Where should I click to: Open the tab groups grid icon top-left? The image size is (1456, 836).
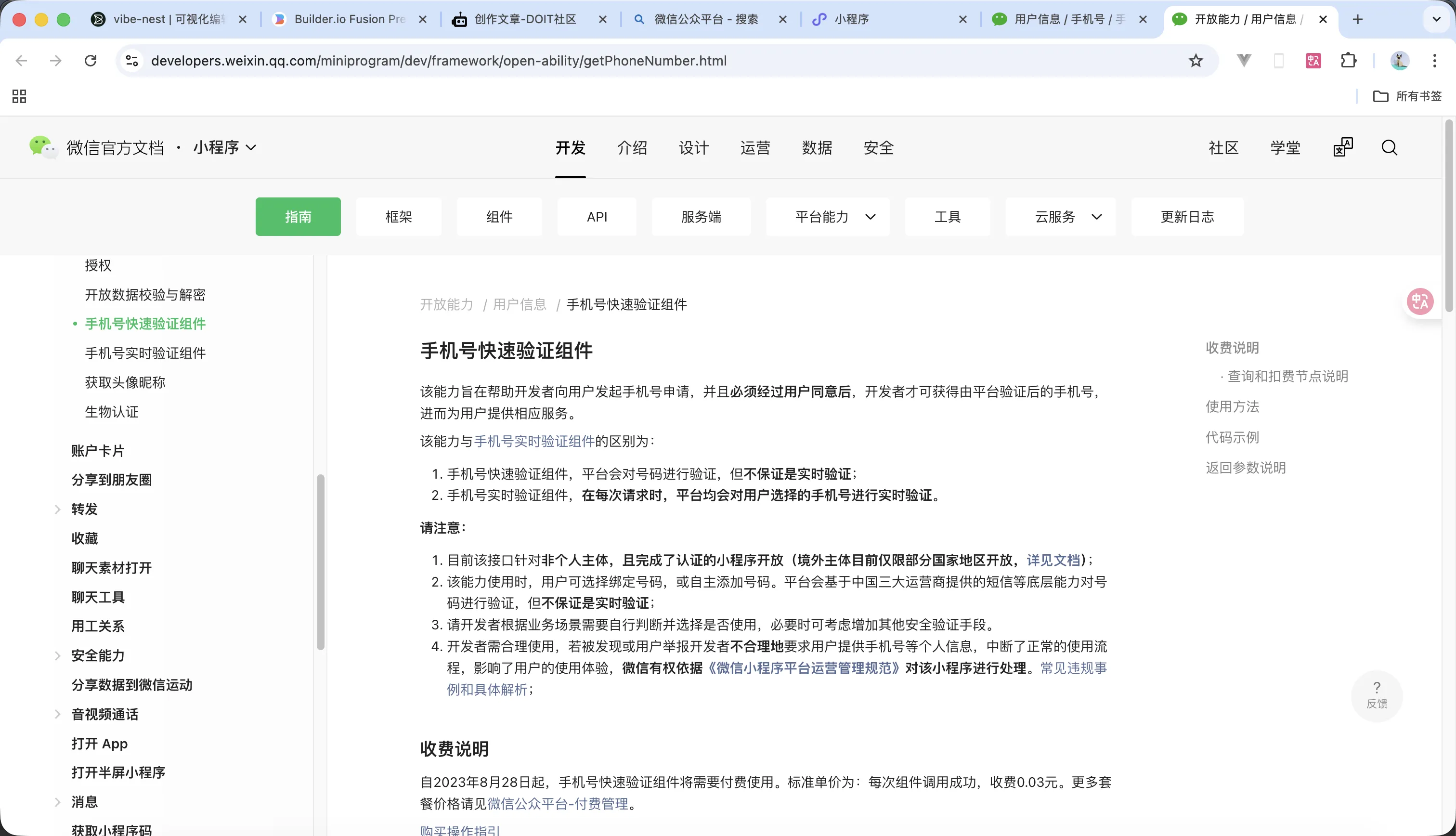pos(18,96)
